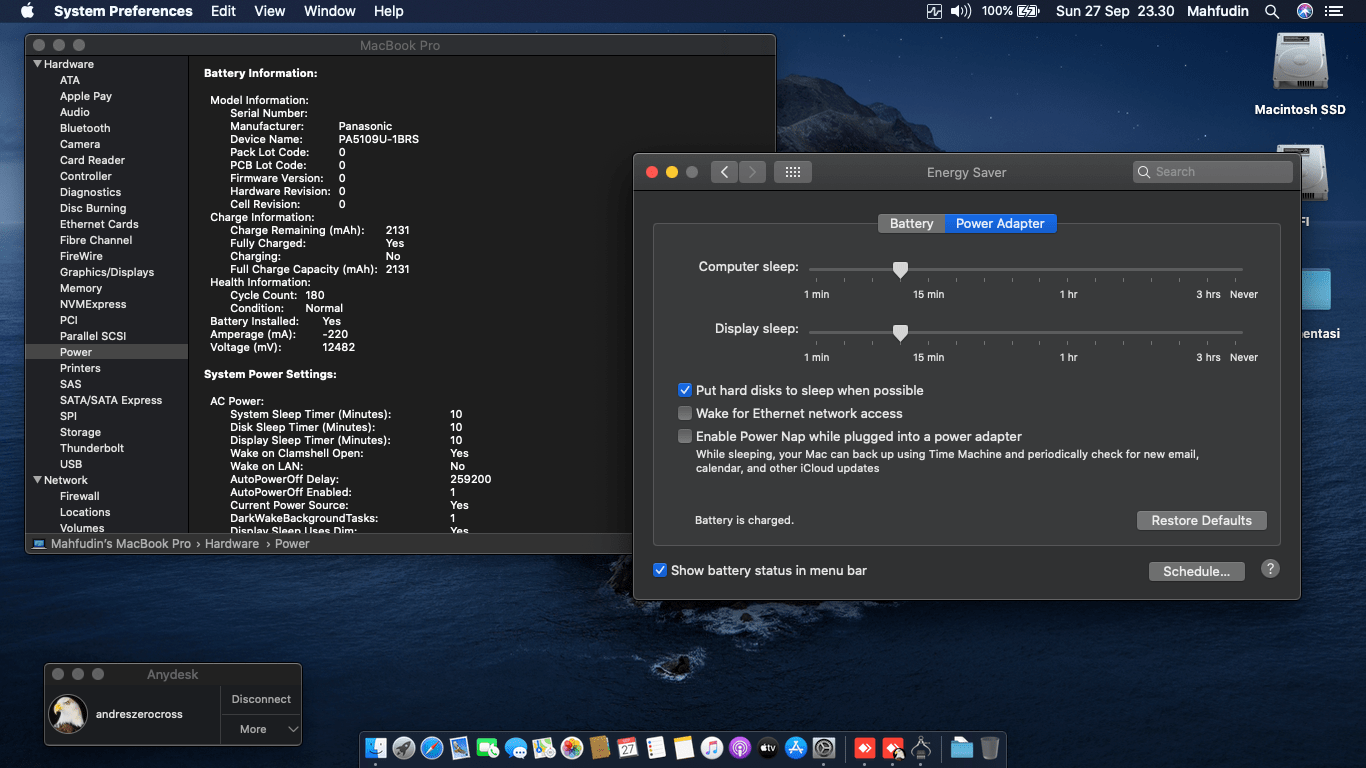Open AnyDesk More dropdown
Viewport: 1366px width, 768px height.
tap(260, 729)
